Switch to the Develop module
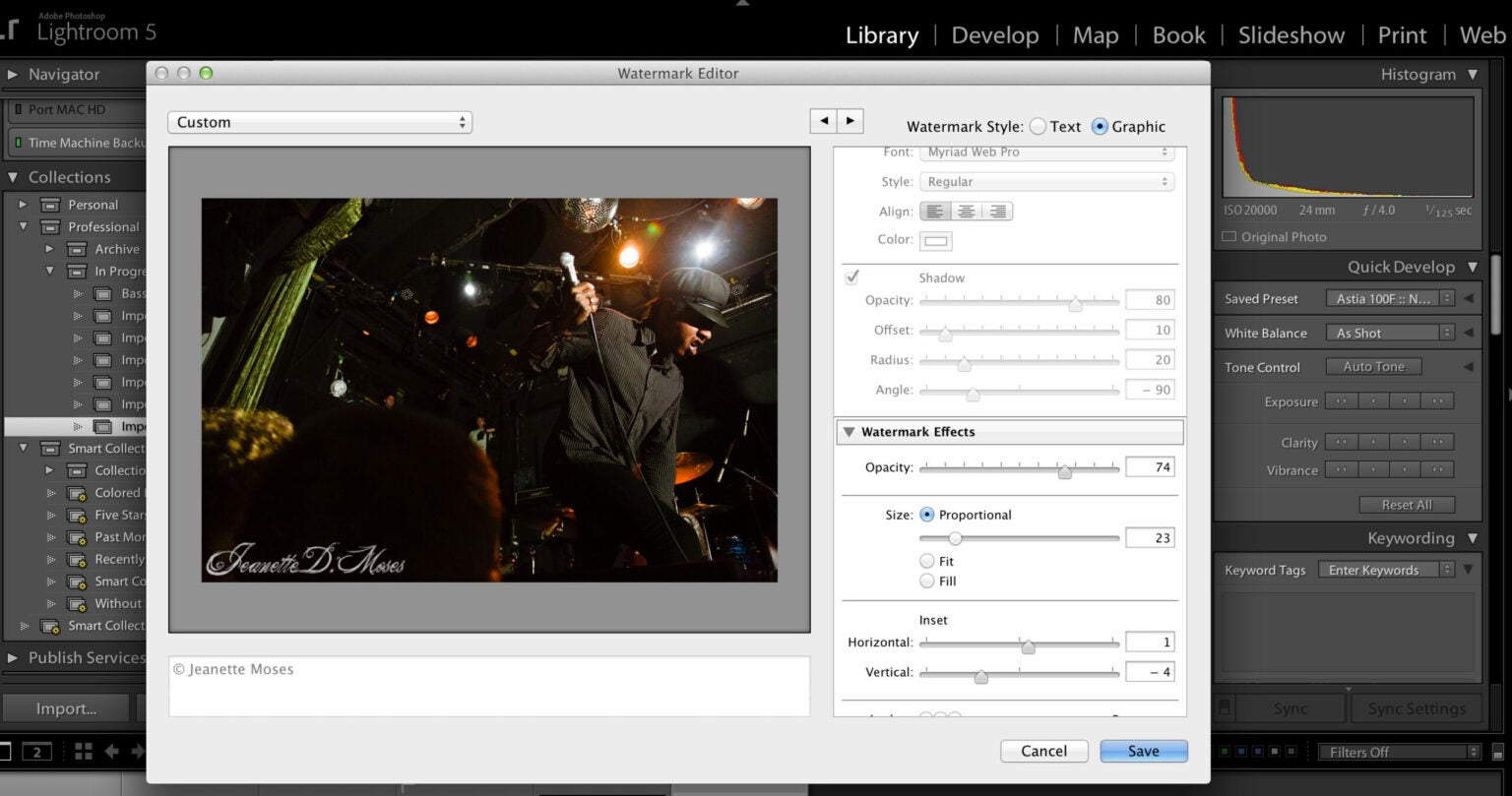1512x796 pixels. tap(994, 34)
